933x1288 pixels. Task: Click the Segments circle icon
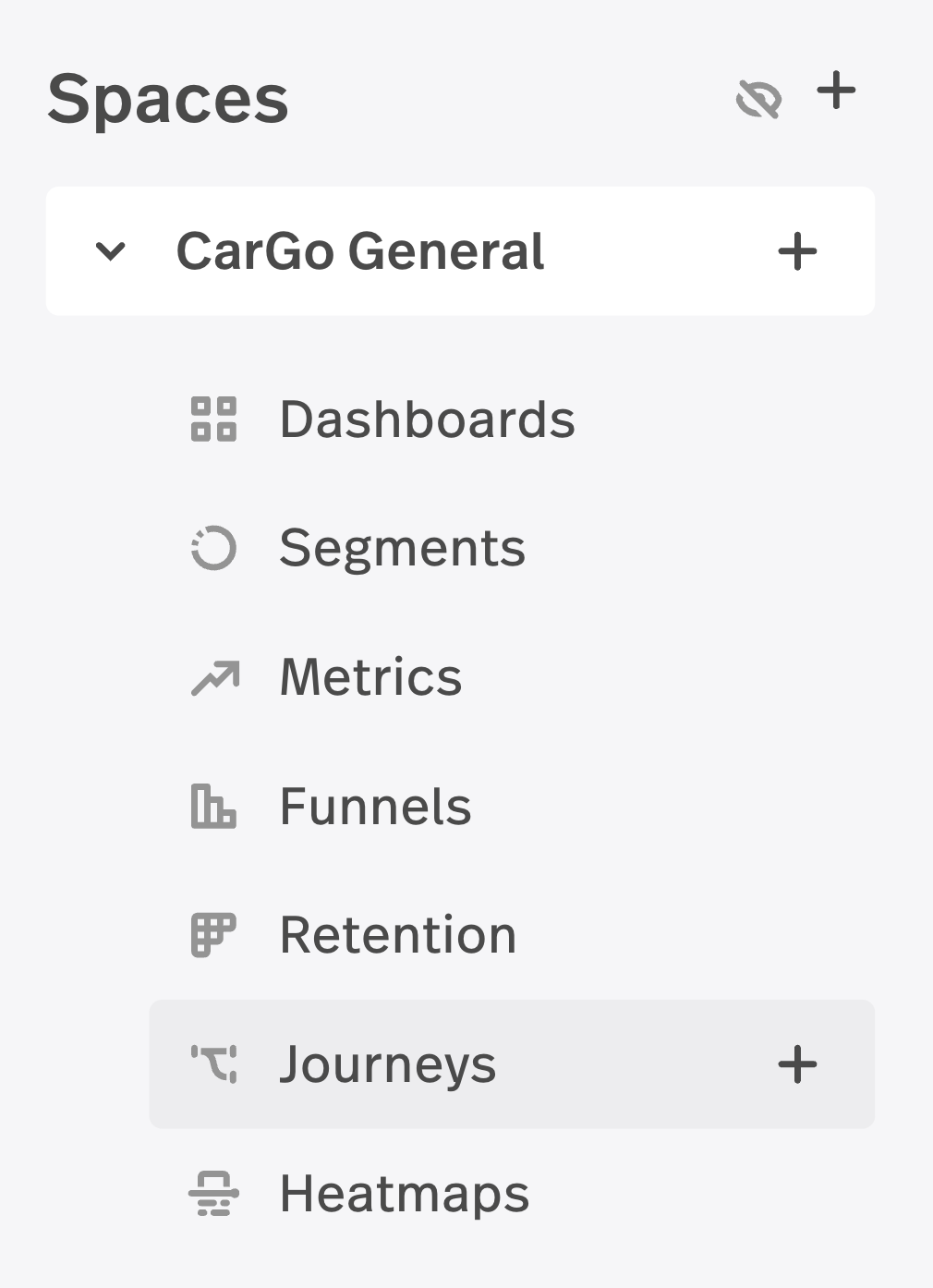pos(213,548)
